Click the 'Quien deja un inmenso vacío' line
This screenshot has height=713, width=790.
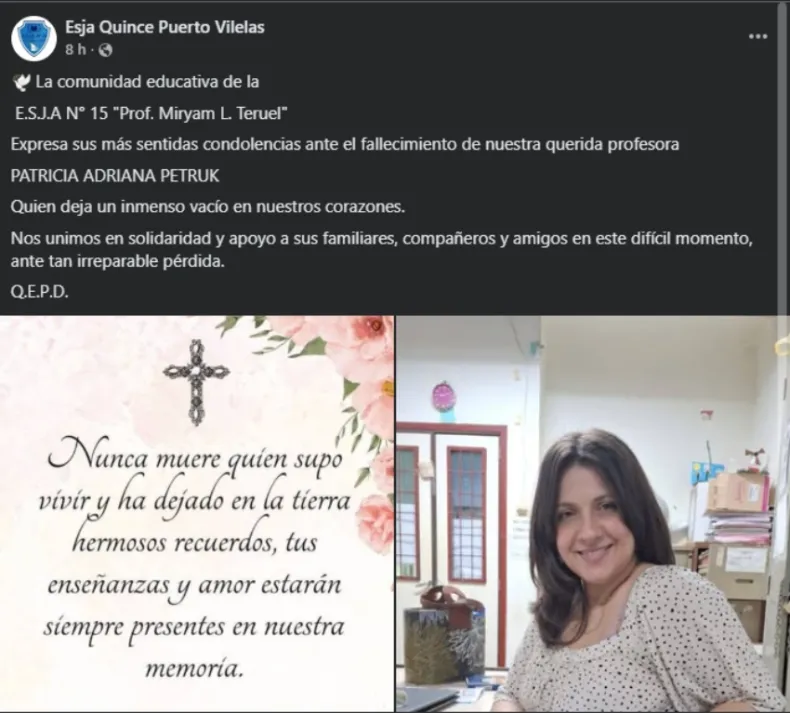point(208,207)
